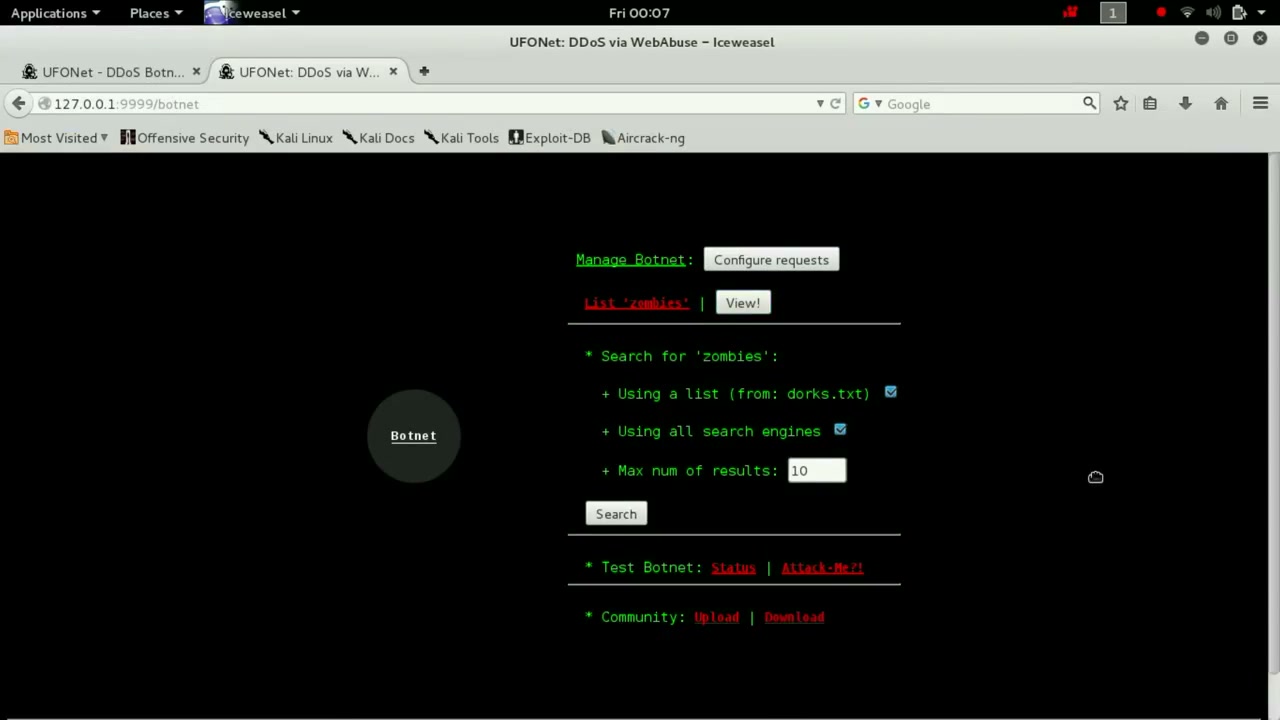The image size is (1280, 720).
Task: Open a new tab with the plus icon
Action: [x=424, y=72]
